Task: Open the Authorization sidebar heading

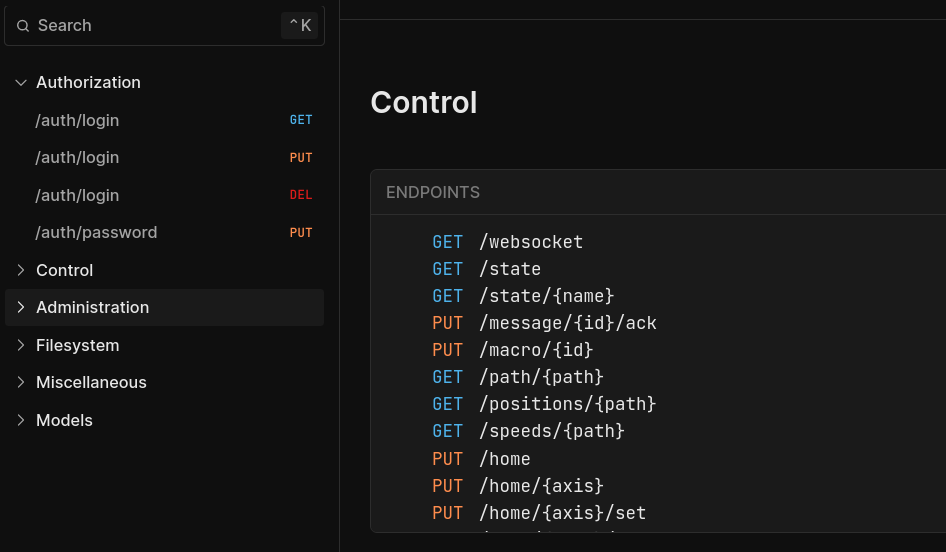Action: pyautogui.click(x=88, y=83)
